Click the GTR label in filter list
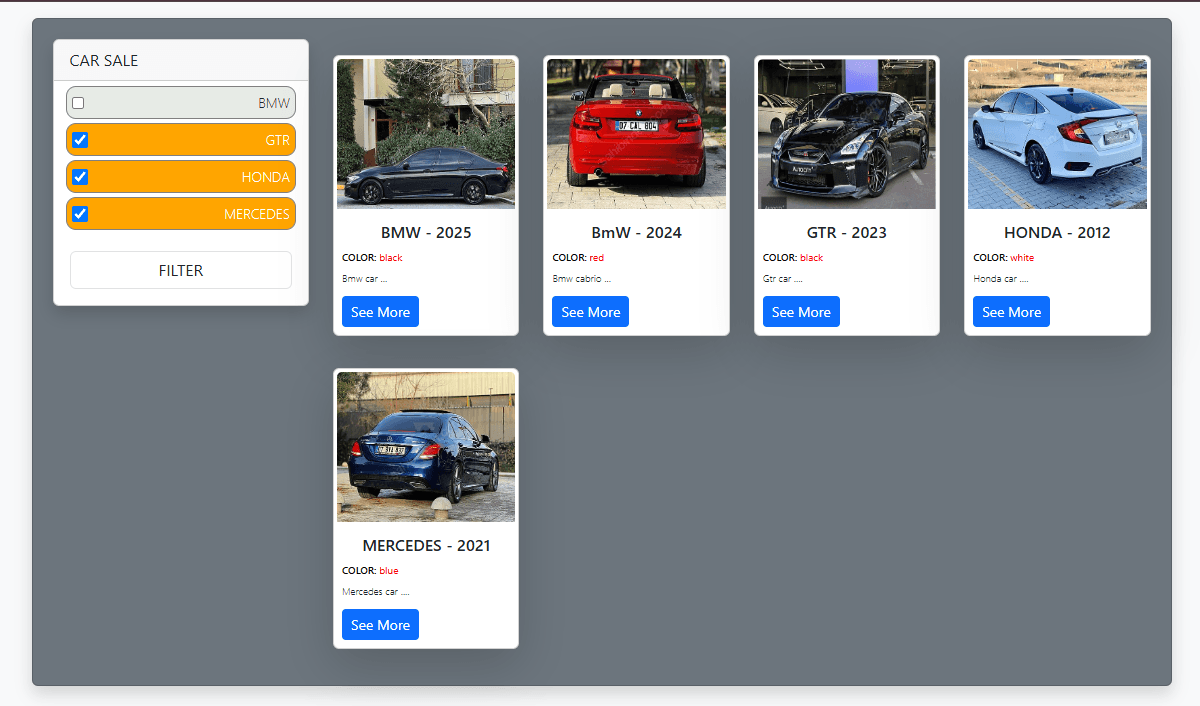This screenshot has height=706, width=1200. (x=278, y=140)
